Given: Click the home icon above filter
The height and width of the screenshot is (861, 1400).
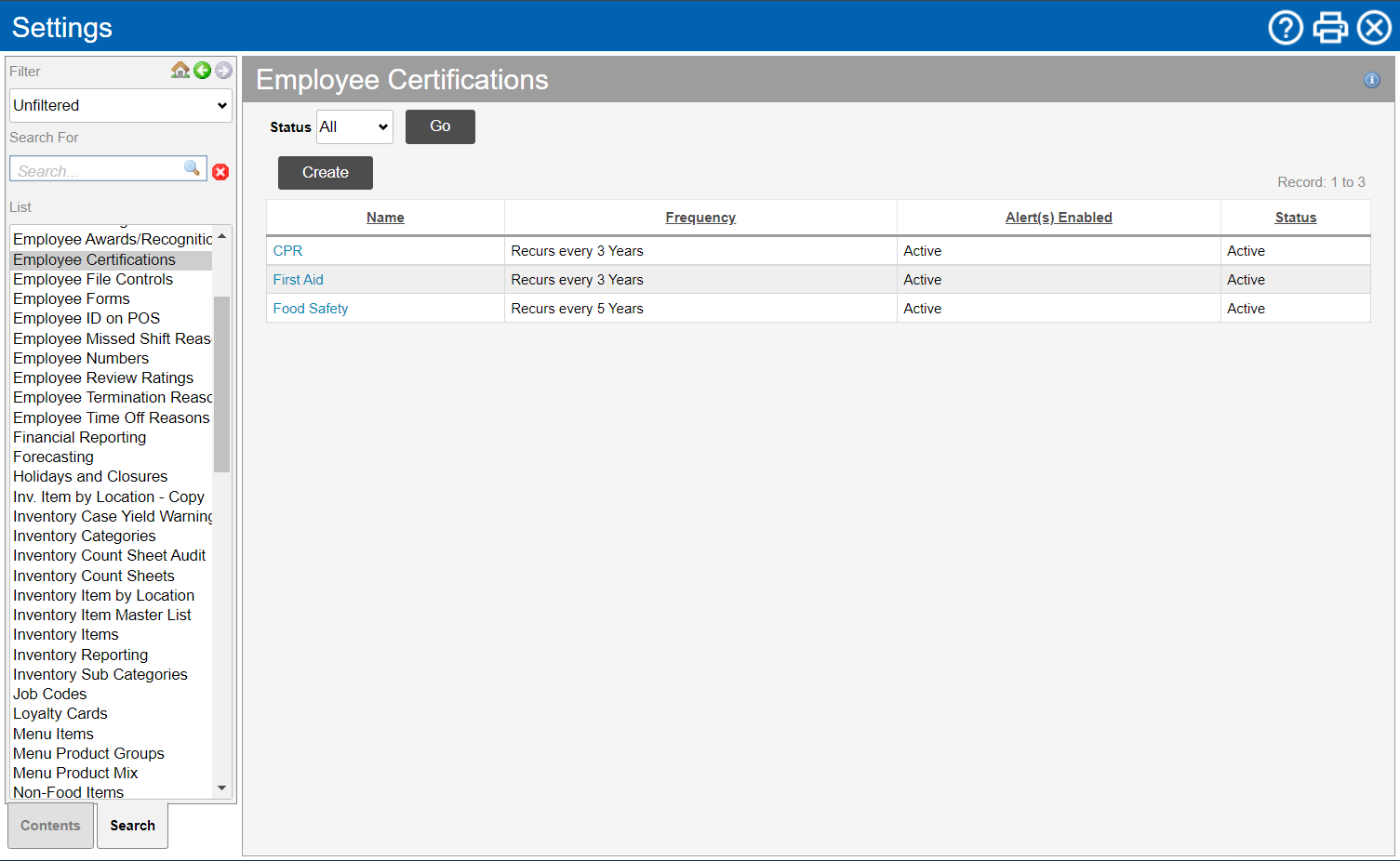Looking at the screenshot, I should [x=180, y=70].
